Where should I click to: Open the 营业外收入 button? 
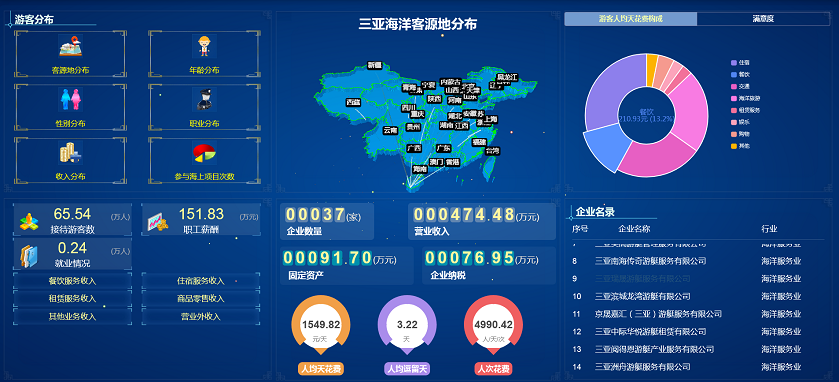coord(201,316)
